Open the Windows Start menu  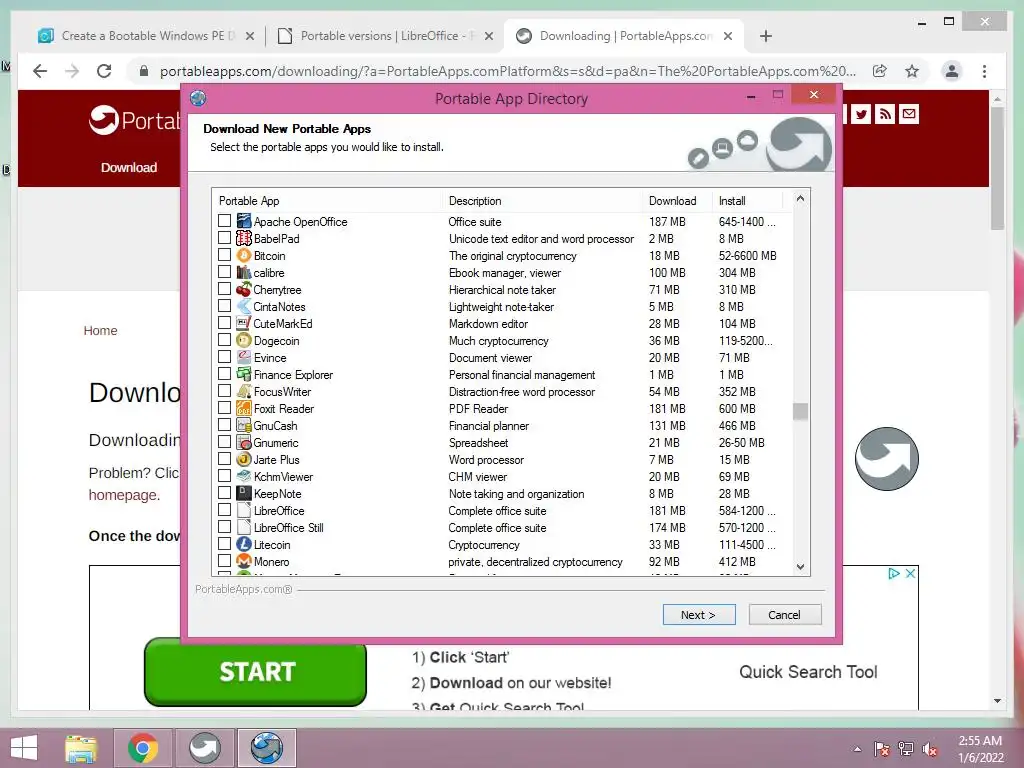pyautogui.click(x=24, y=748)
